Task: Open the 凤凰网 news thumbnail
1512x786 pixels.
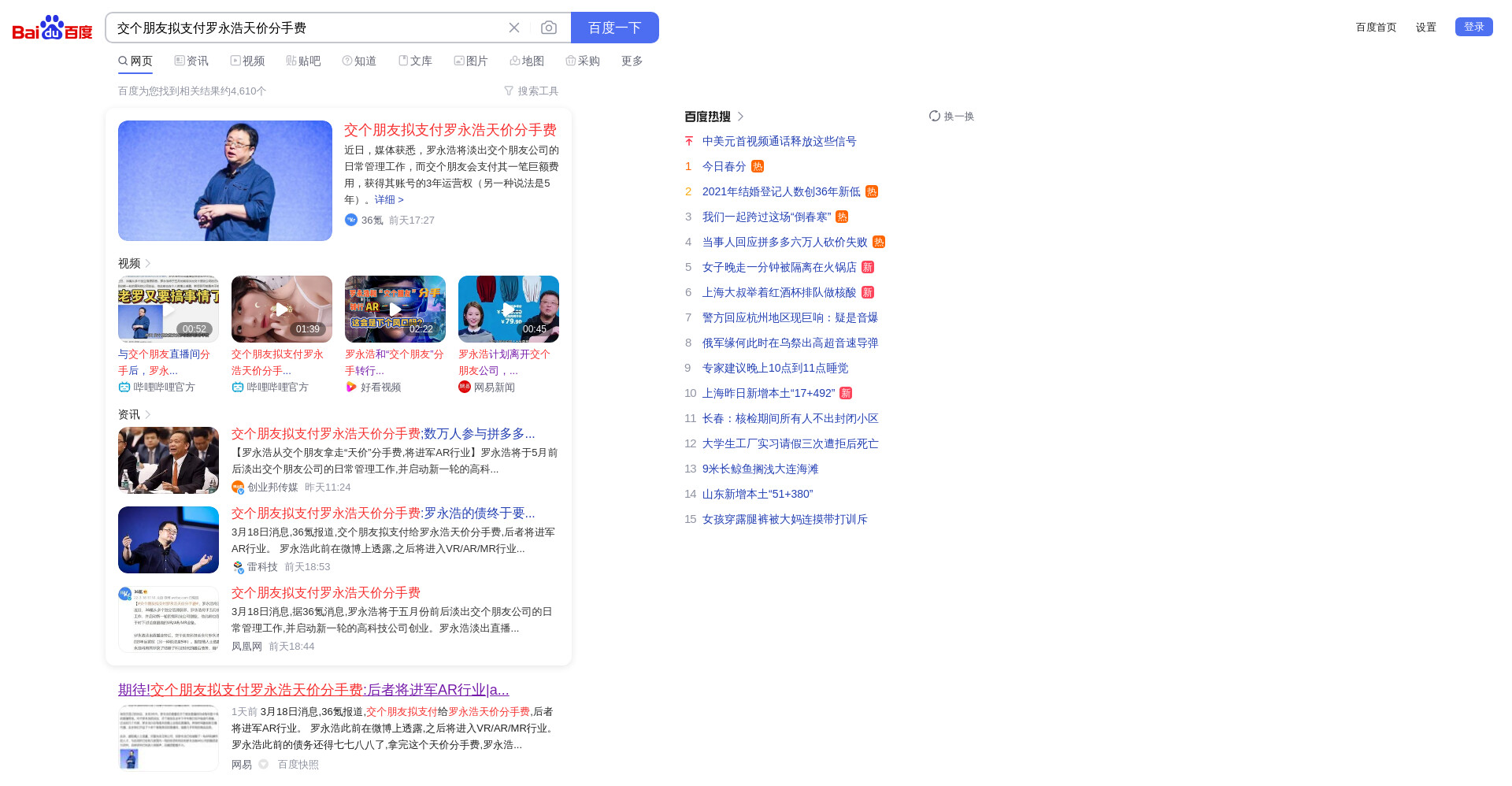Action: (x=169, y=619)
